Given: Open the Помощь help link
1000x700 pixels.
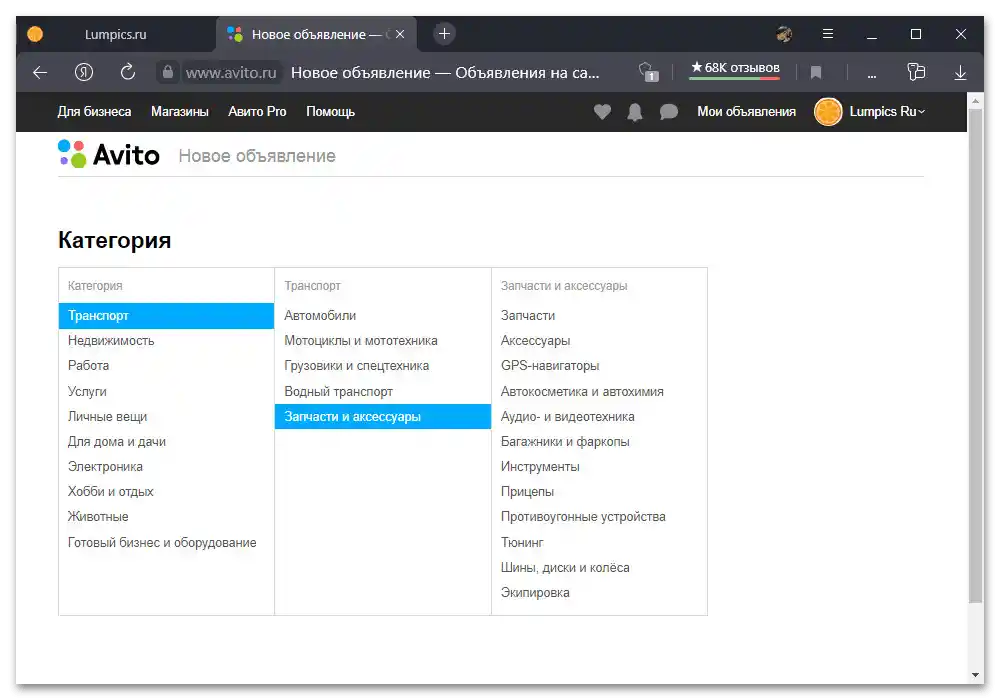Looking at the screenshot, I should (x=330, y=112).
